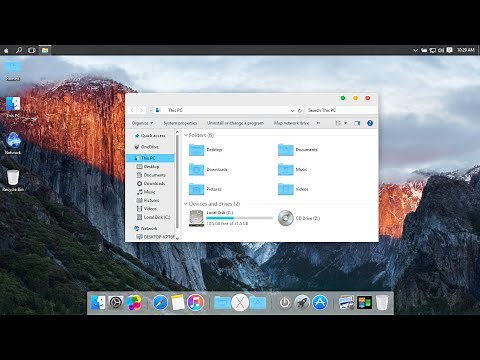Select the Pictures folder in content area
Screen dimensions: 480x360
[205, 189]
